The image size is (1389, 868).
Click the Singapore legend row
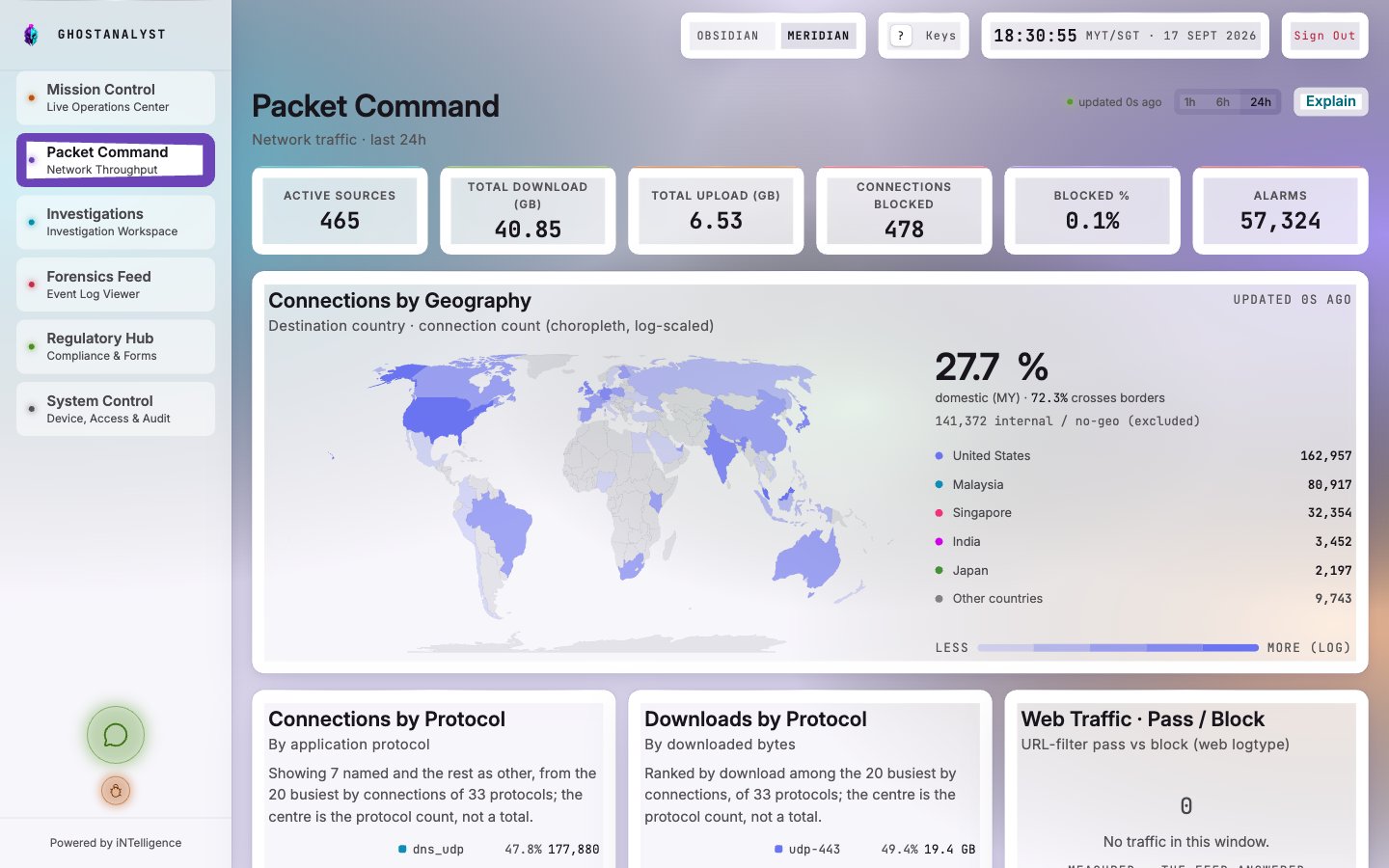(x=1143, y=512)
